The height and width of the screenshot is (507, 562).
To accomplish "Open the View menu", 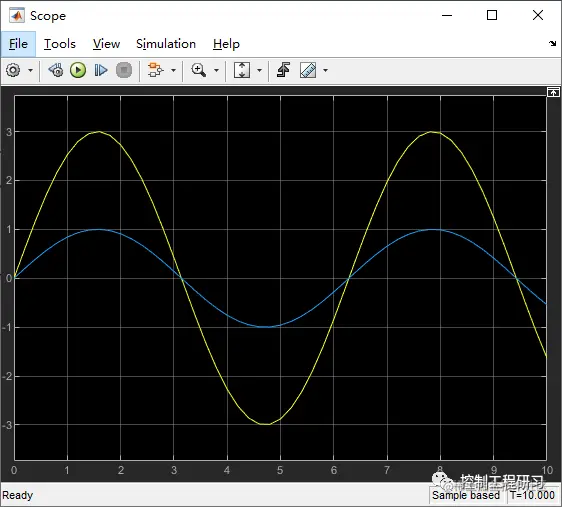I will 106,44.
